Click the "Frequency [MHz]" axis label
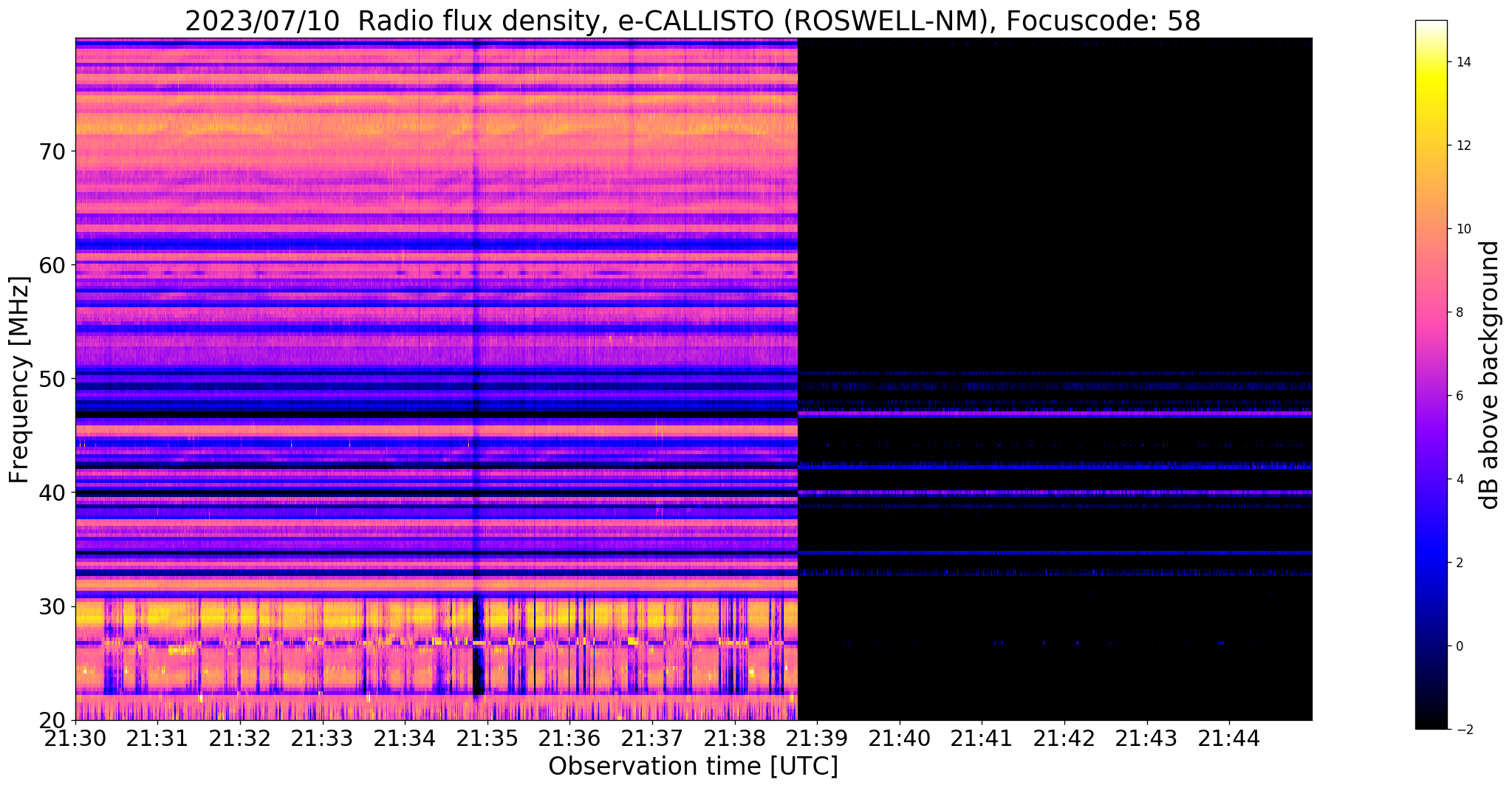 click(20, 380)
